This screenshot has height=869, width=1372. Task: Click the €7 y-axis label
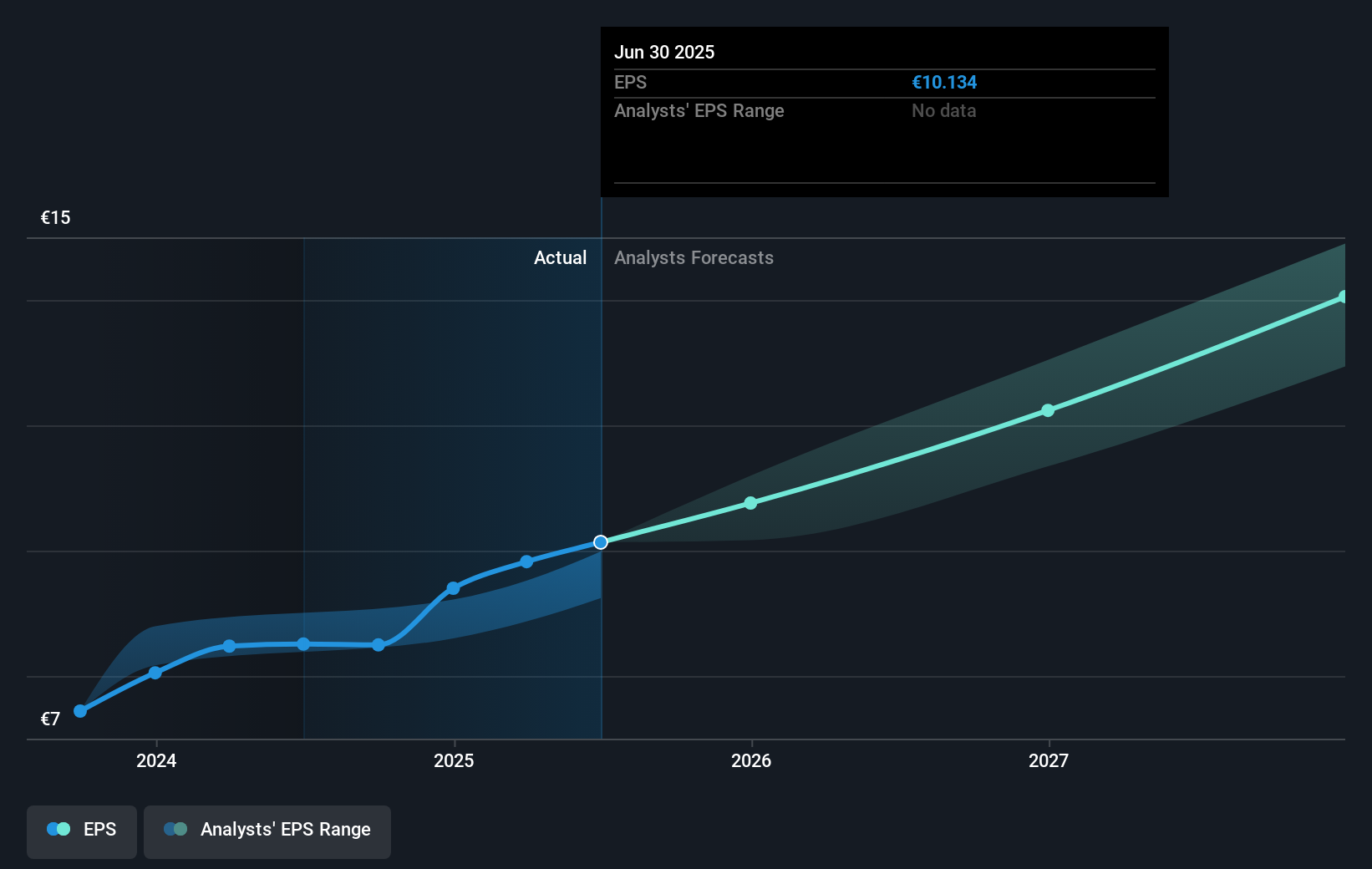click(50, 719)
